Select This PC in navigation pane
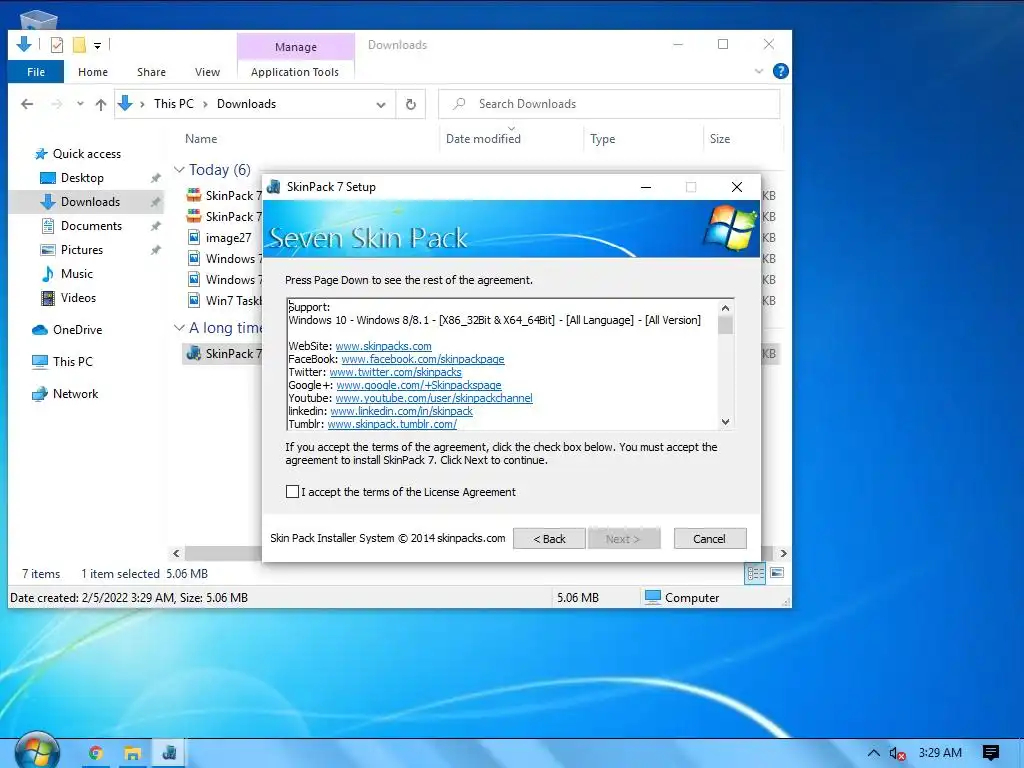Image resolution: width=1024 pixels, height=768 pixels. (72, 362)
